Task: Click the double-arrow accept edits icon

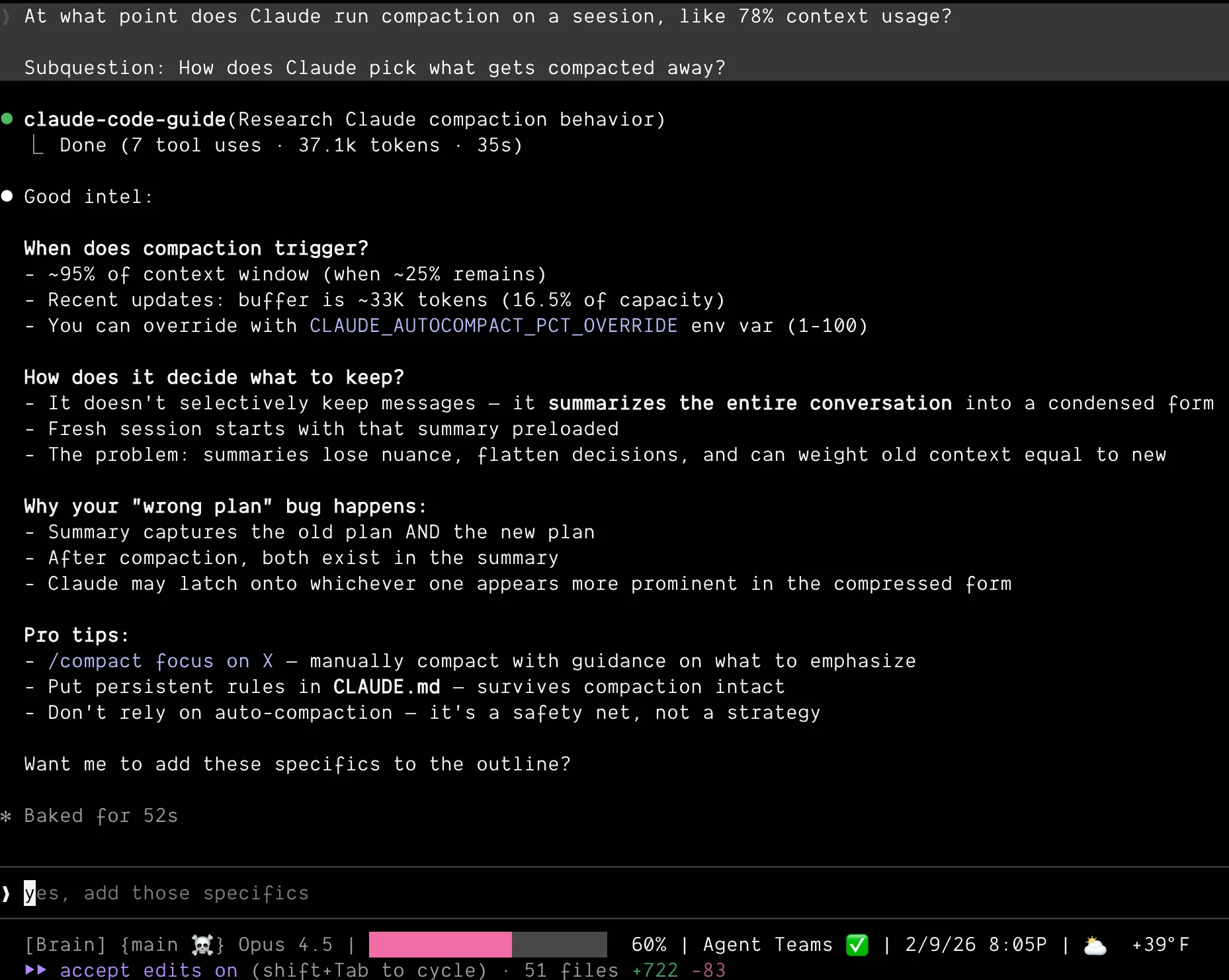Action: coord(36,970)
